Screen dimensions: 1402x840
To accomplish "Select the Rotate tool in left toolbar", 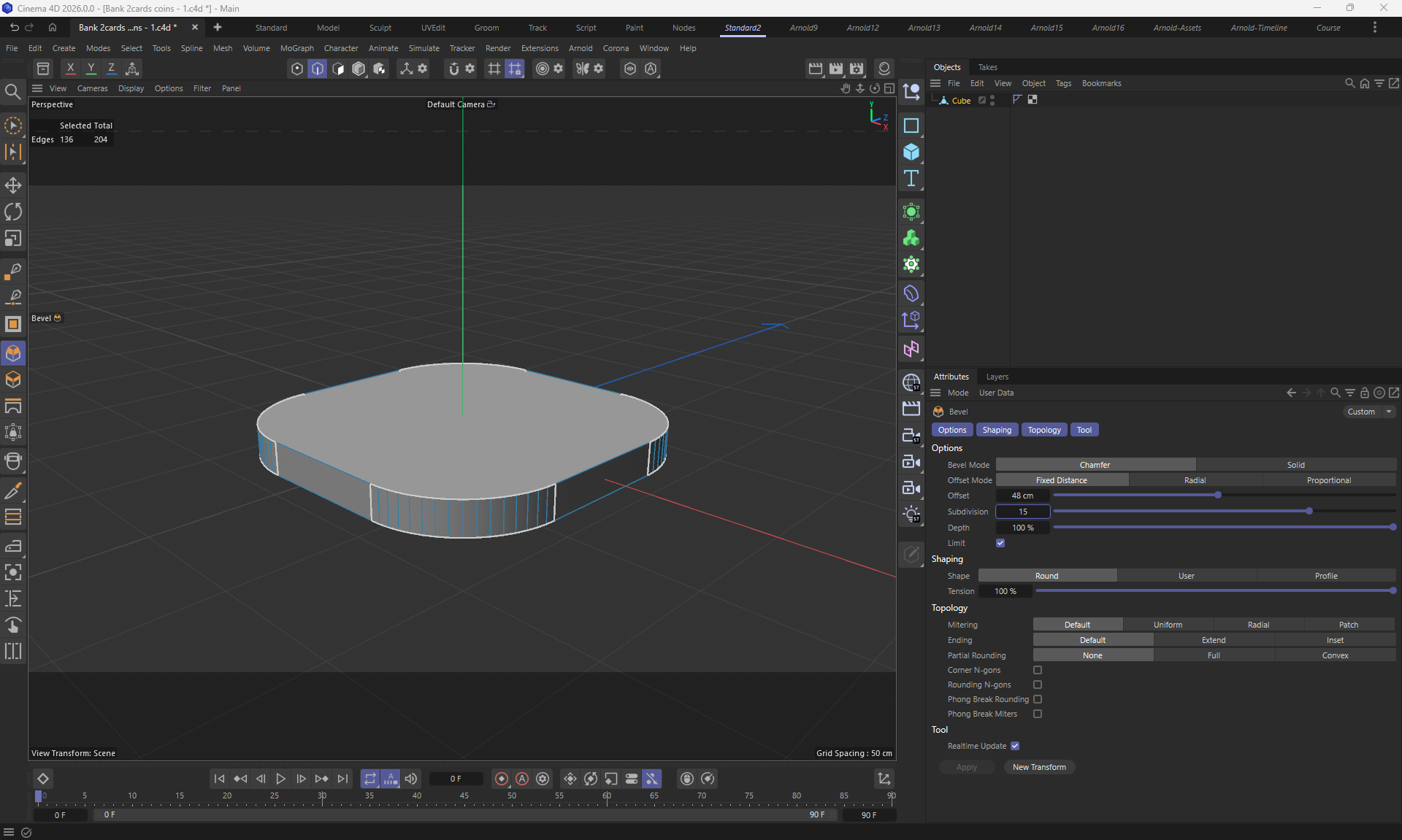I will coord(13,212).
